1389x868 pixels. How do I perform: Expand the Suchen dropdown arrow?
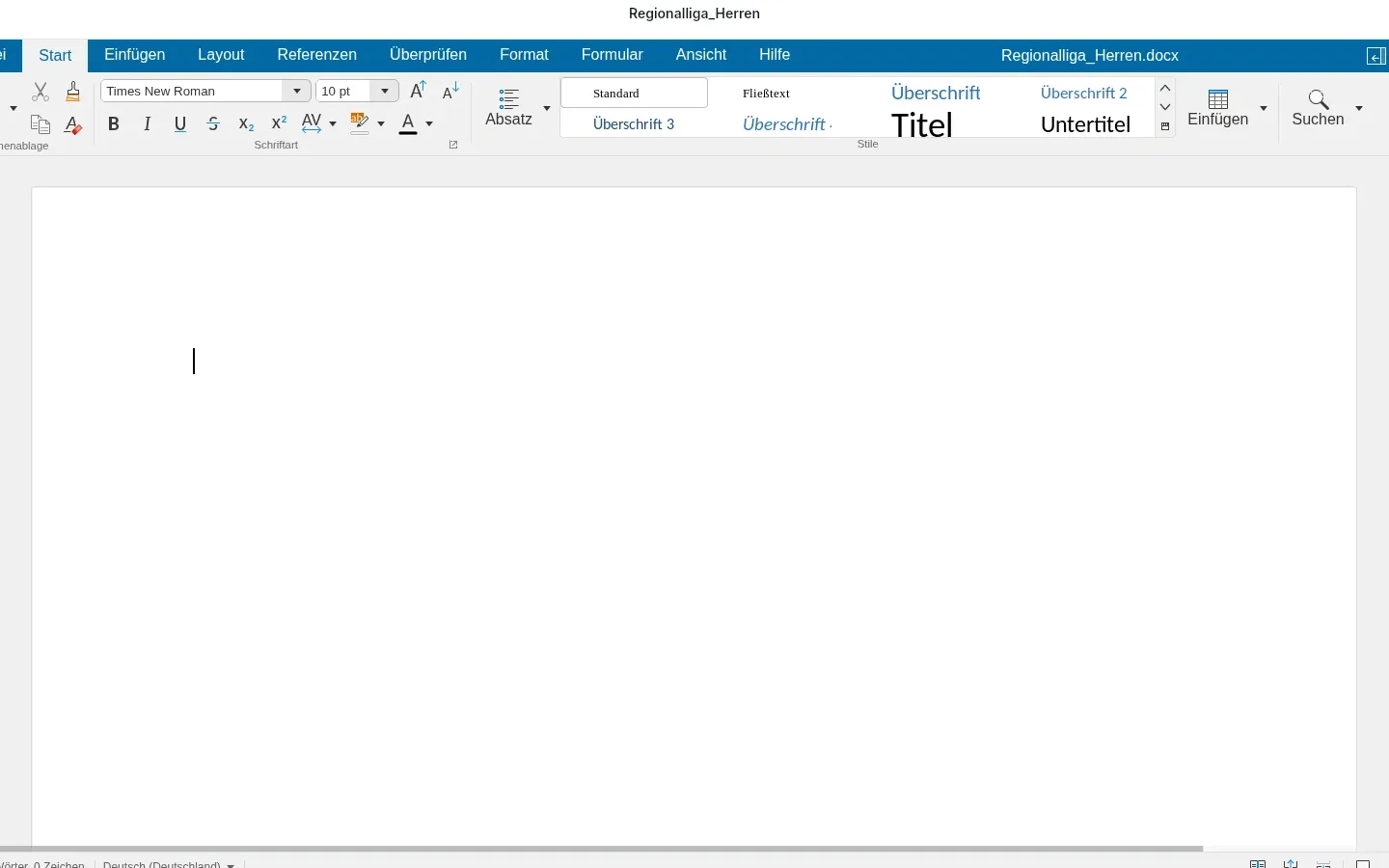(1359, 108)
